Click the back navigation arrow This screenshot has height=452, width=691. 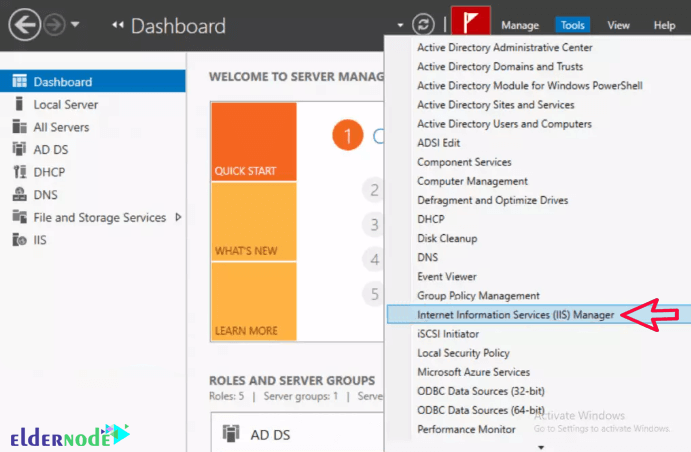point(24,25)
